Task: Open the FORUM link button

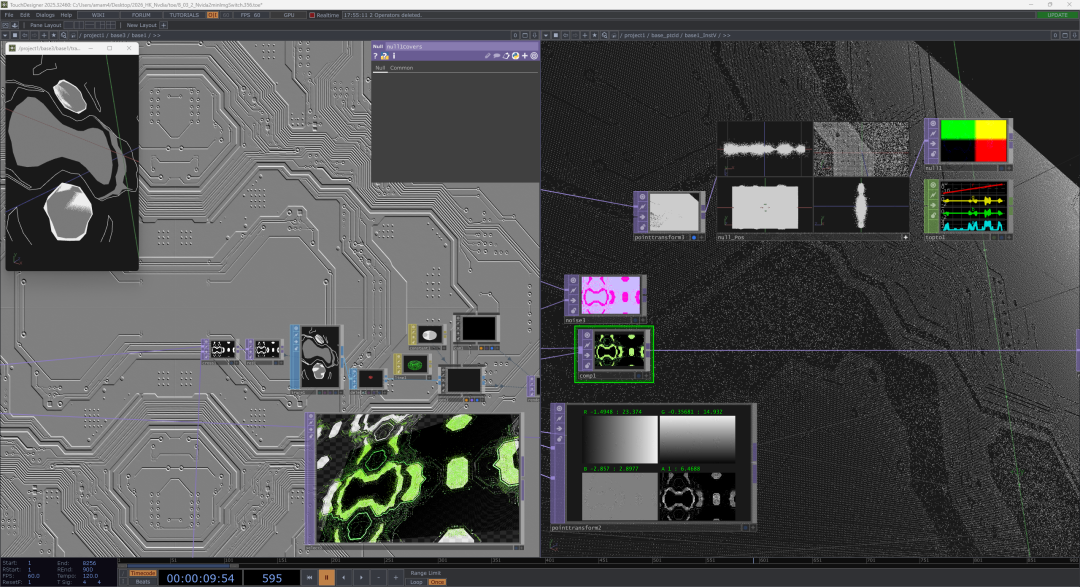Action: 141,15
